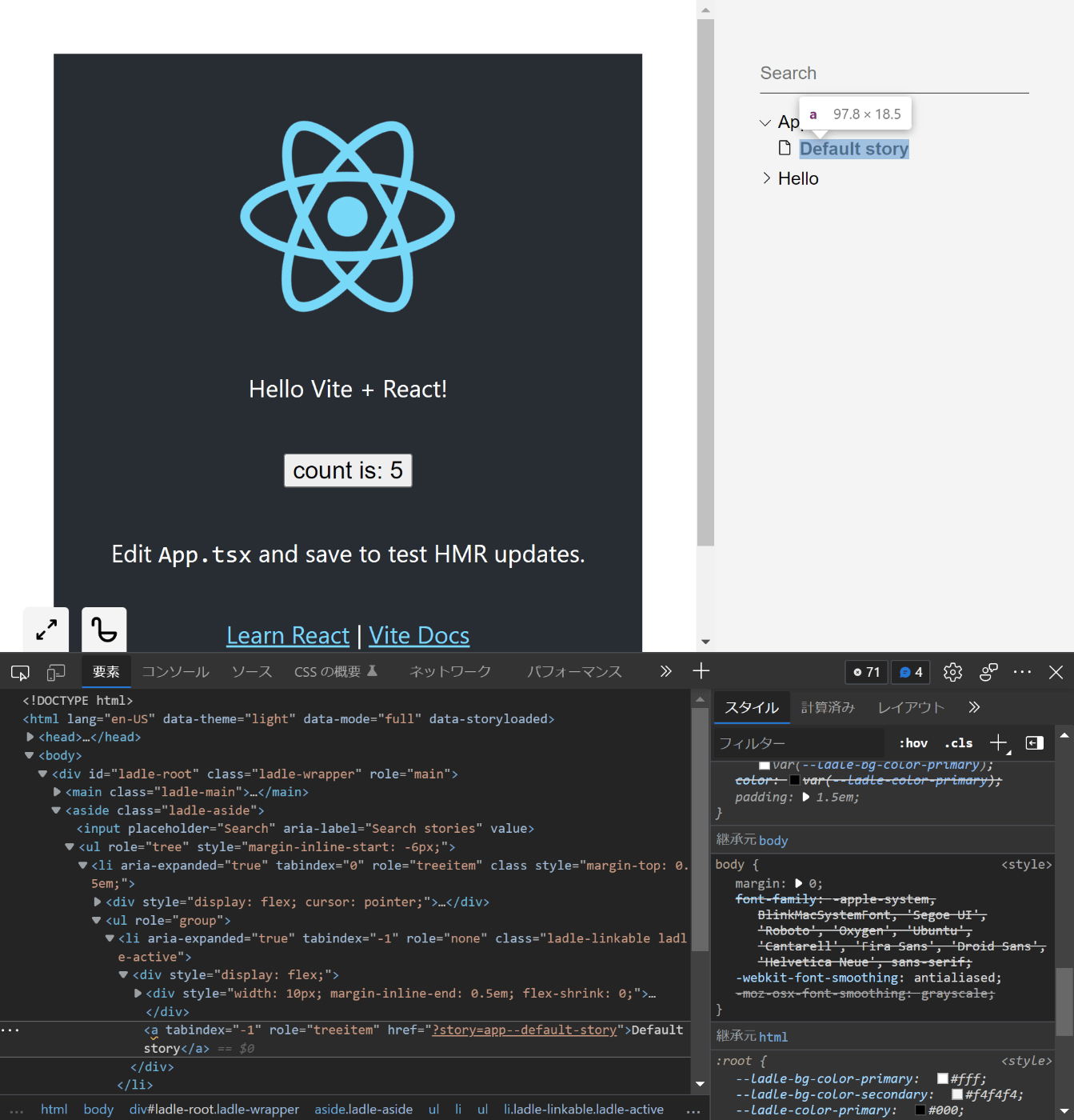
Task: Open more DevTools tabs chevron
Action: [665, 671]
